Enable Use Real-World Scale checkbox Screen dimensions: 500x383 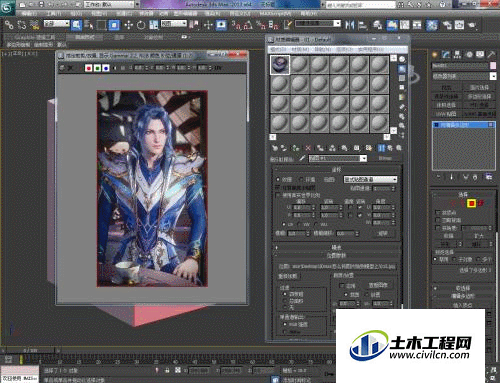click(x=278, y=195)
